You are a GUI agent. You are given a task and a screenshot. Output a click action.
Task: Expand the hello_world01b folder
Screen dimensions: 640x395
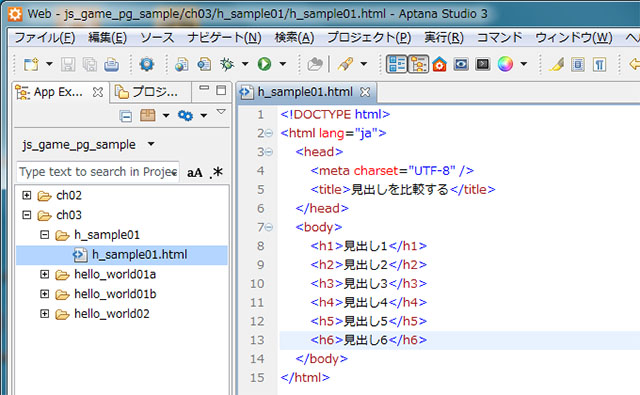[x=44, y=294]
